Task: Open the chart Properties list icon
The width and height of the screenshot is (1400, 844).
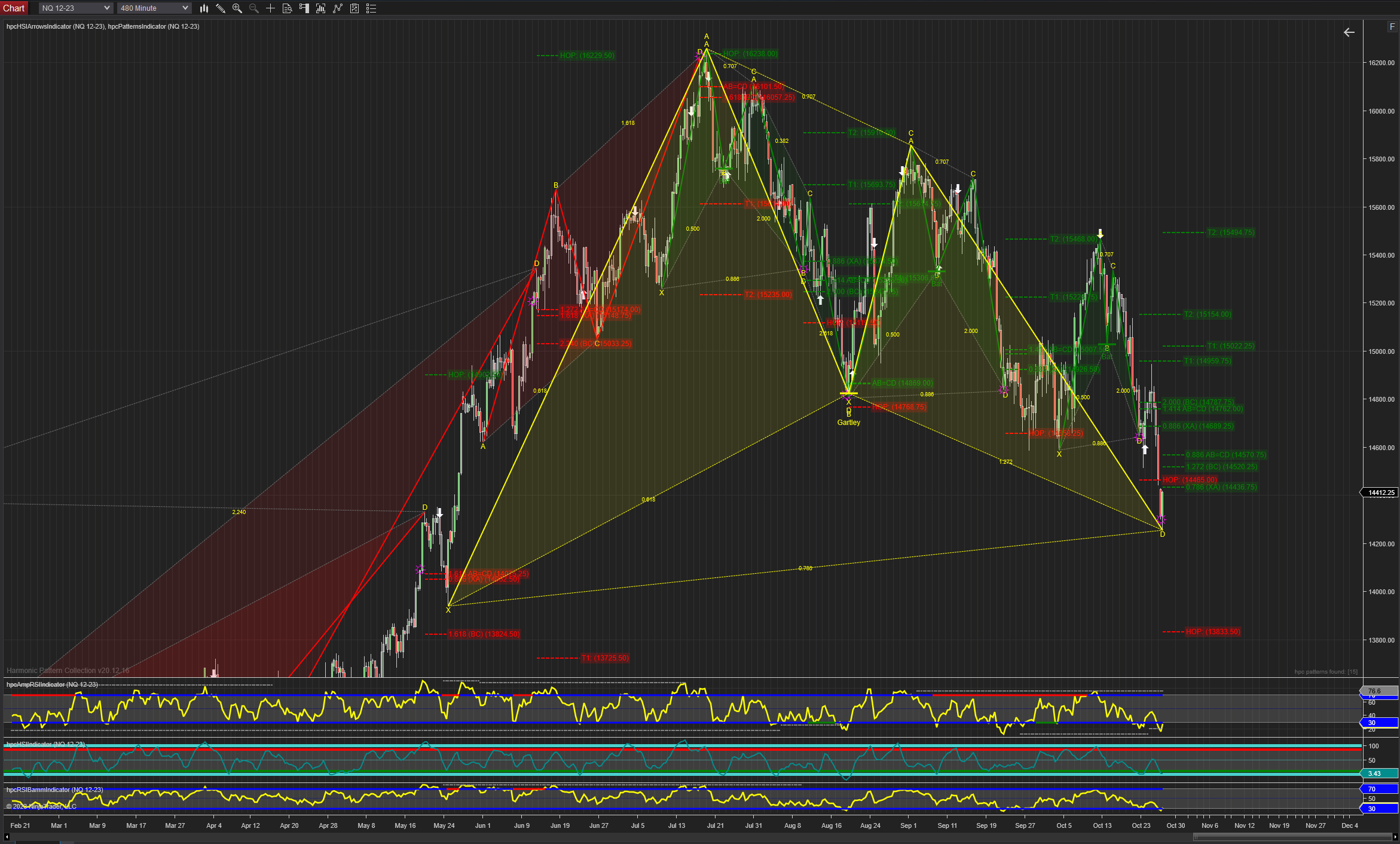Action: click(371, 8)
